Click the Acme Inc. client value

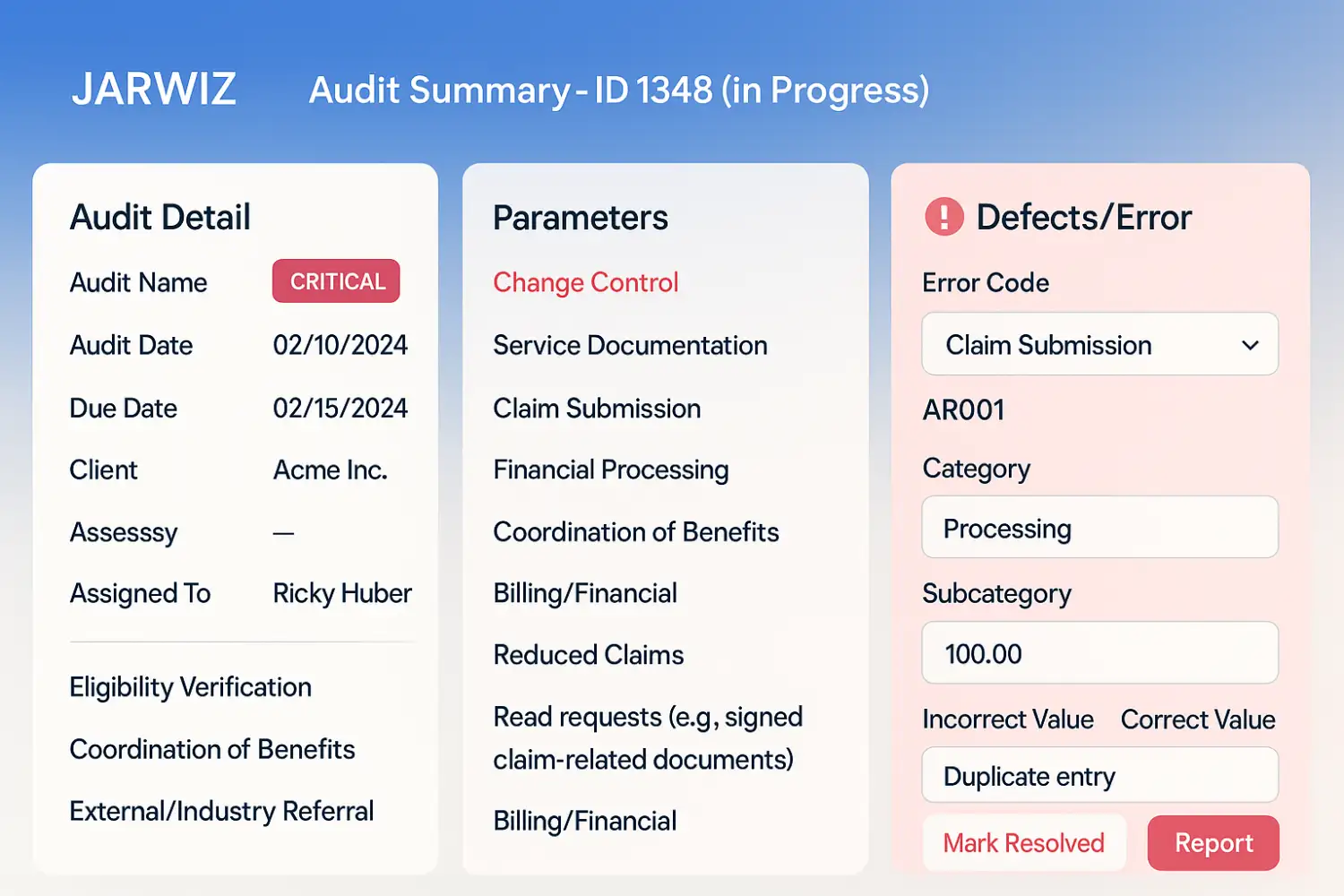[x=331, y=470]
